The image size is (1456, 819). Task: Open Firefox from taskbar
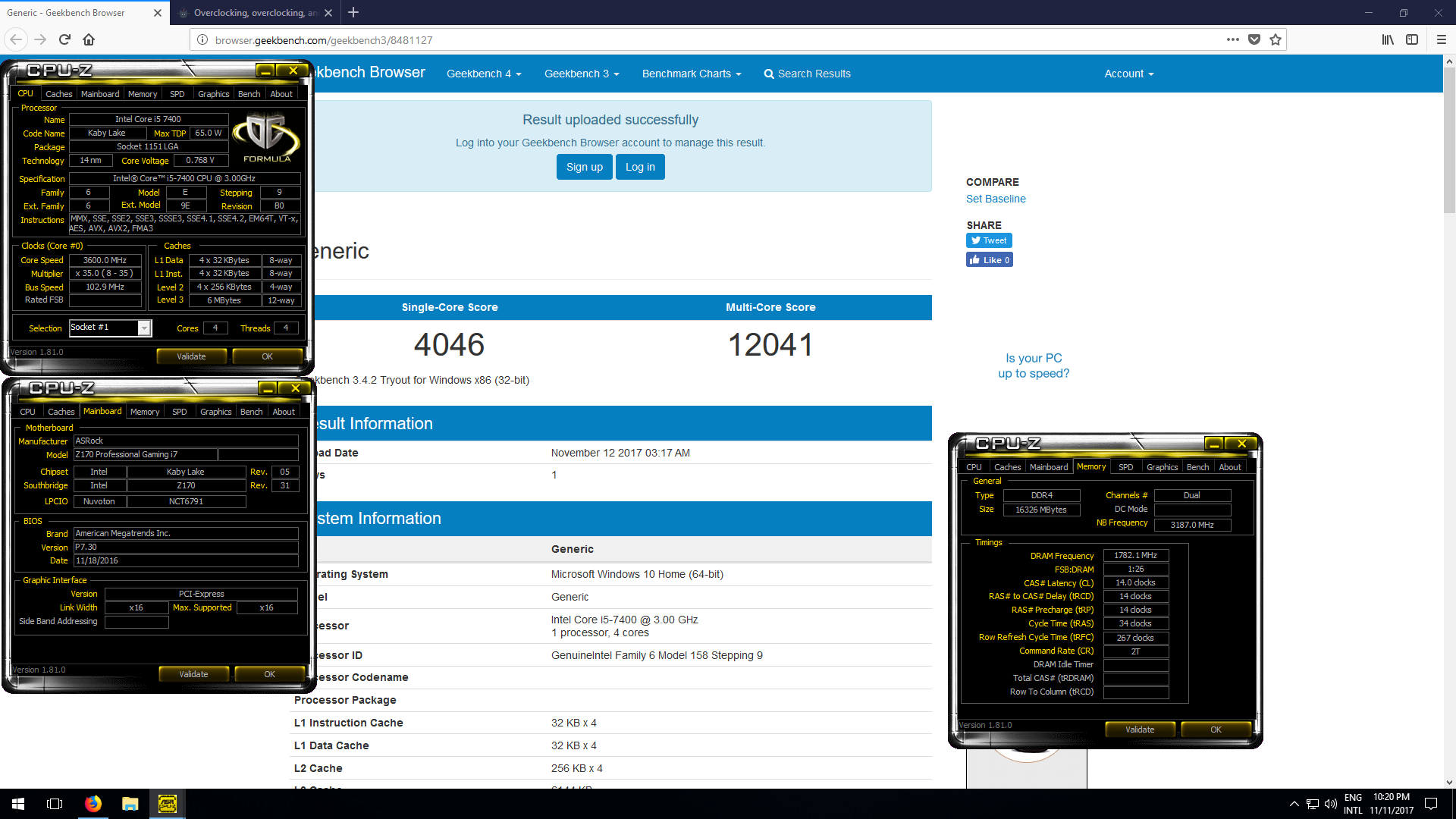click(93, 804)
